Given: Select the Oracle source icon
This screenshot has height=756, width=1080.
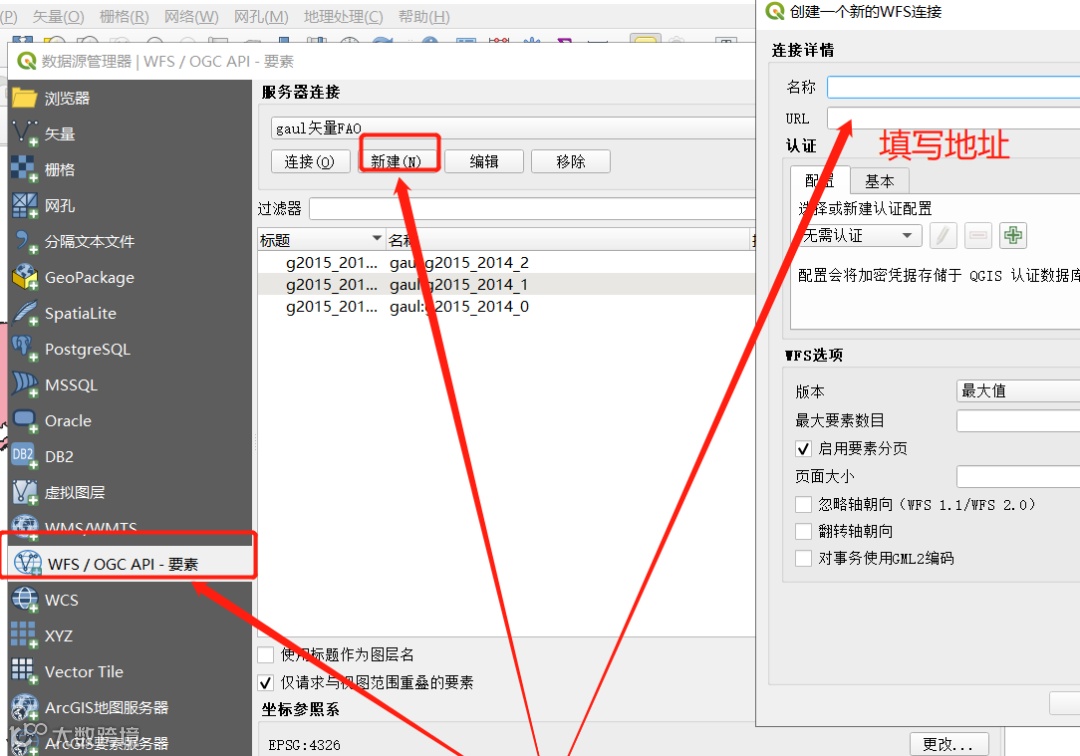Looking at the screenshot, I should (25, 420).
